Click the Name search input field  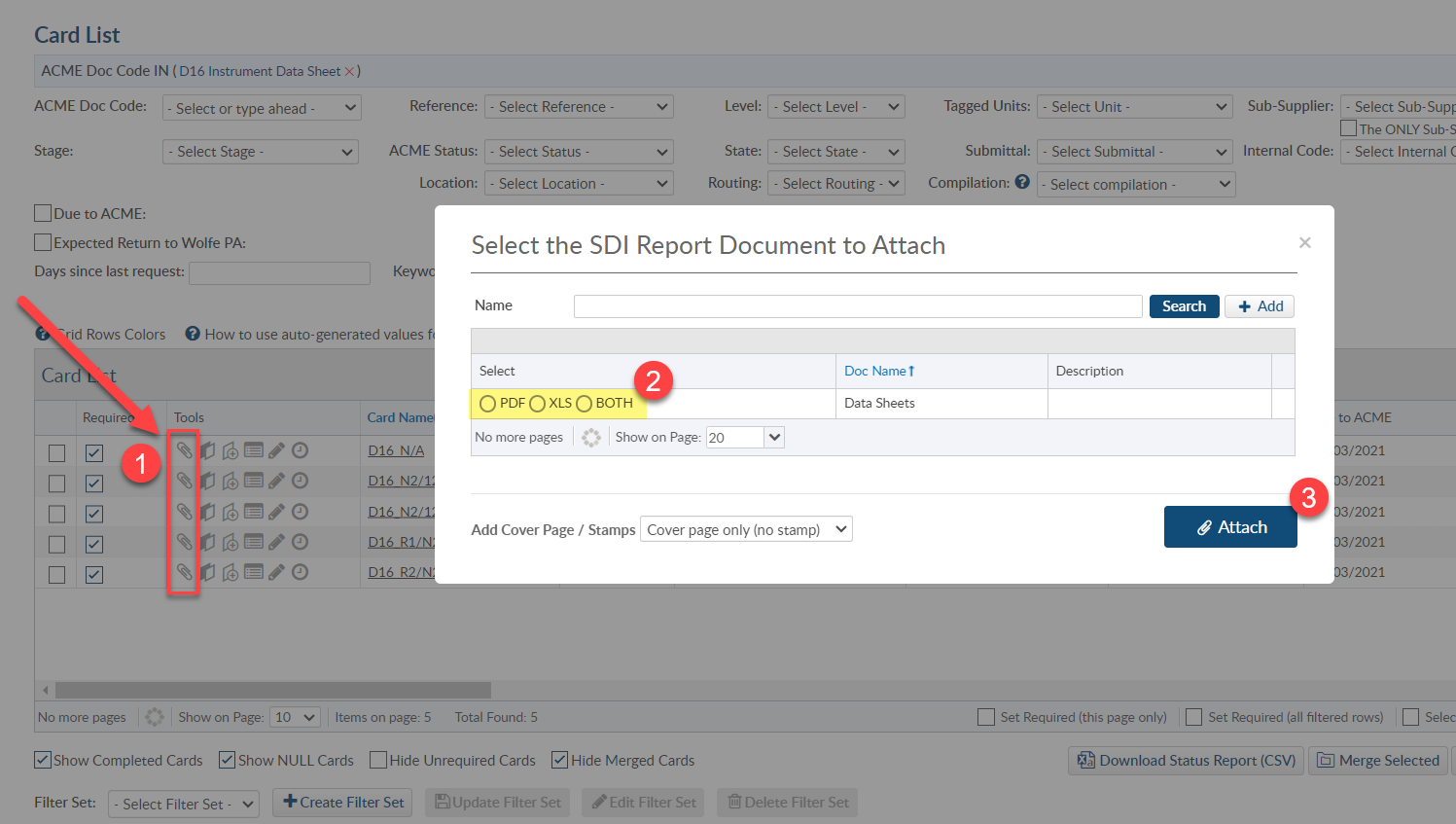(858, 306)
